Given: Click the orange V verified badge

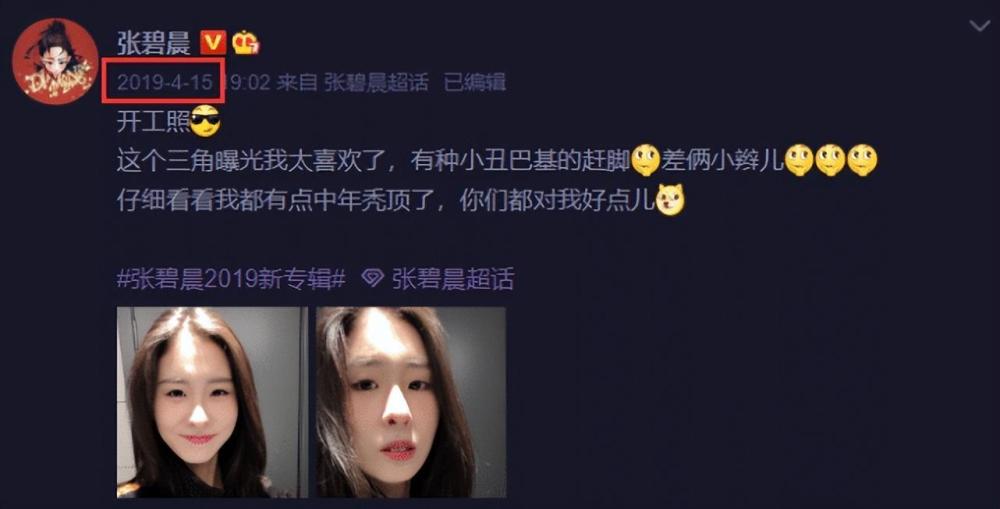Looking at the screenshot, I should [212, 43].
